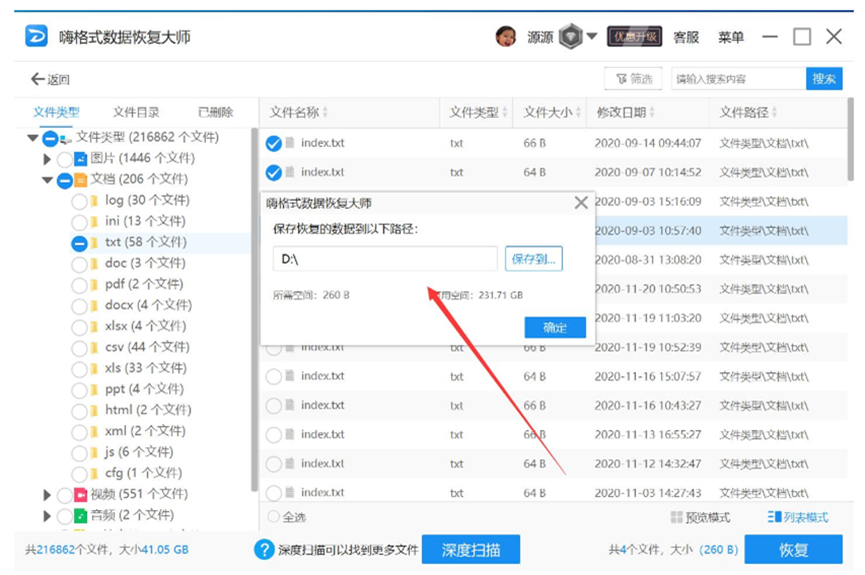
Task: Click the js folder icon
Action: [94, 452]
